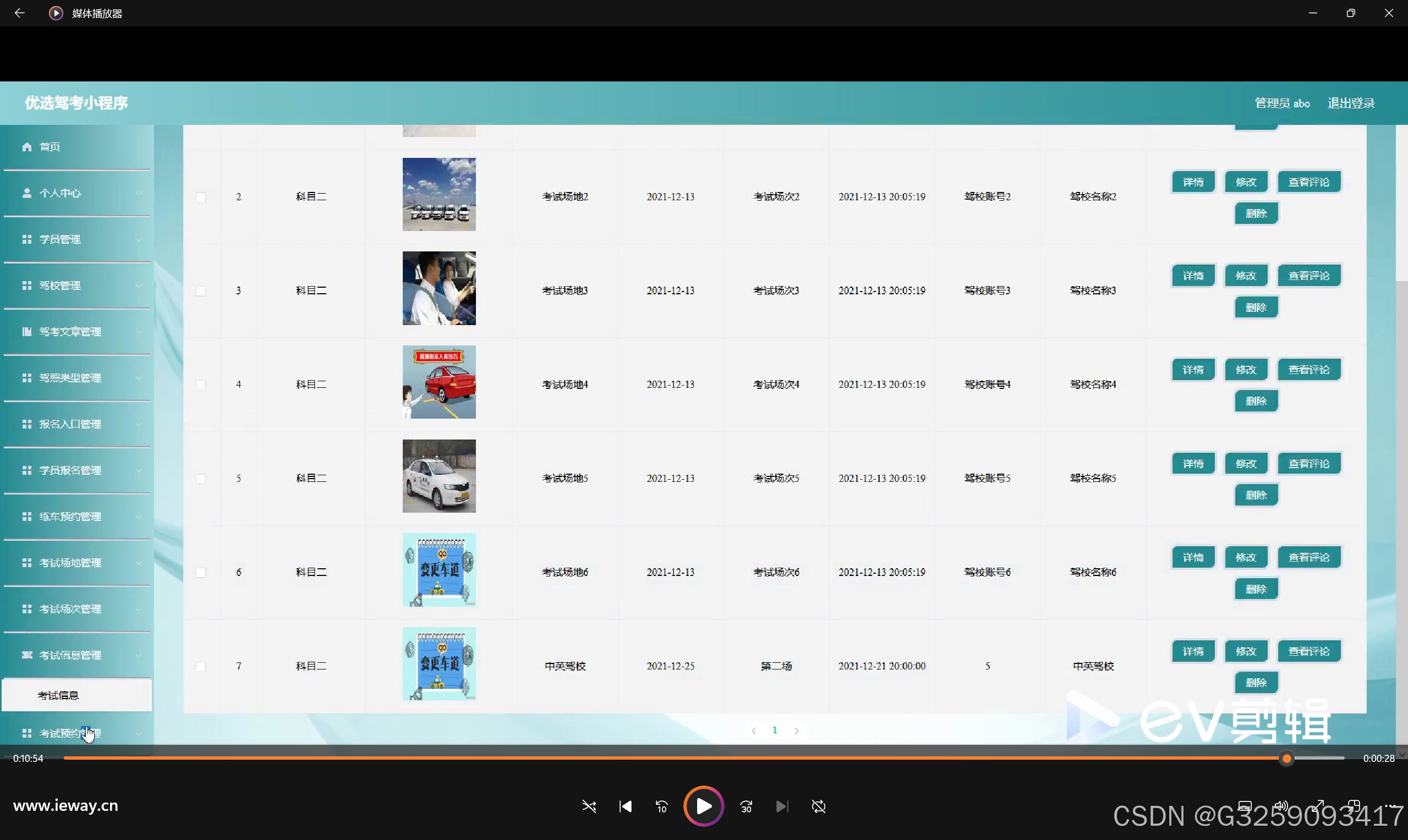Expand the 驾考文章管理 menu chevron

click(x=138, y=332)
